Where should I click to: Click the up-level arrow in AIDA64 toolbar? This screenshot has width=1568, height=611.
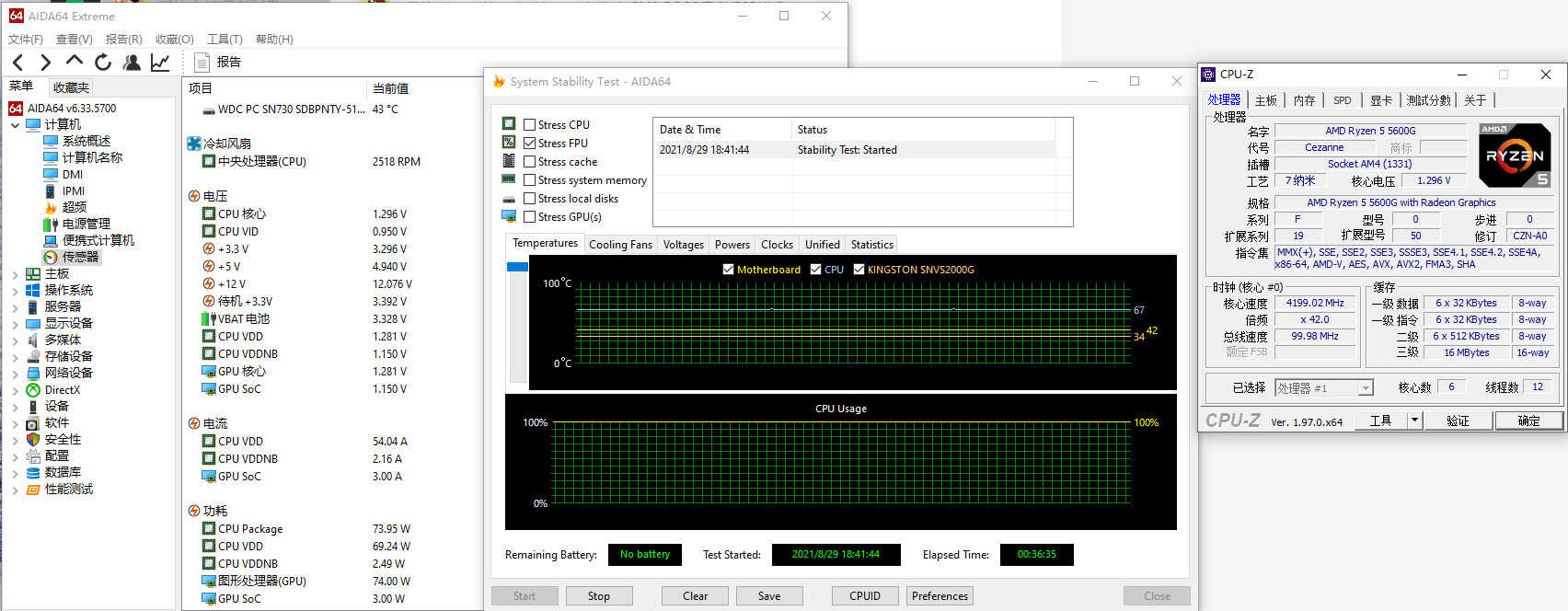(75, 62)
